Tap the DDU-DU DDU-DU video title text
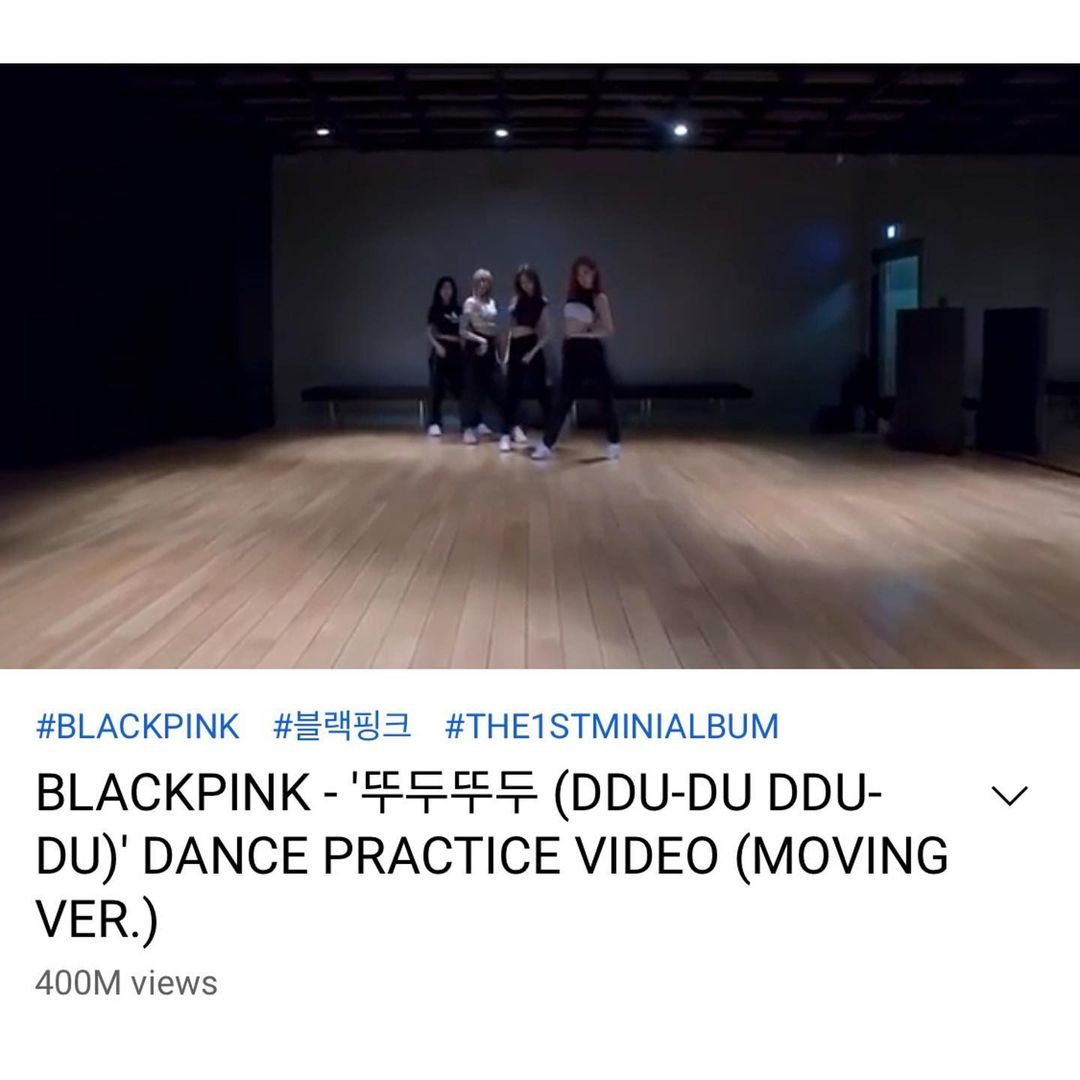This screenshot has width=1080, height=1080. pyautogui.click(x=492, y=855)
